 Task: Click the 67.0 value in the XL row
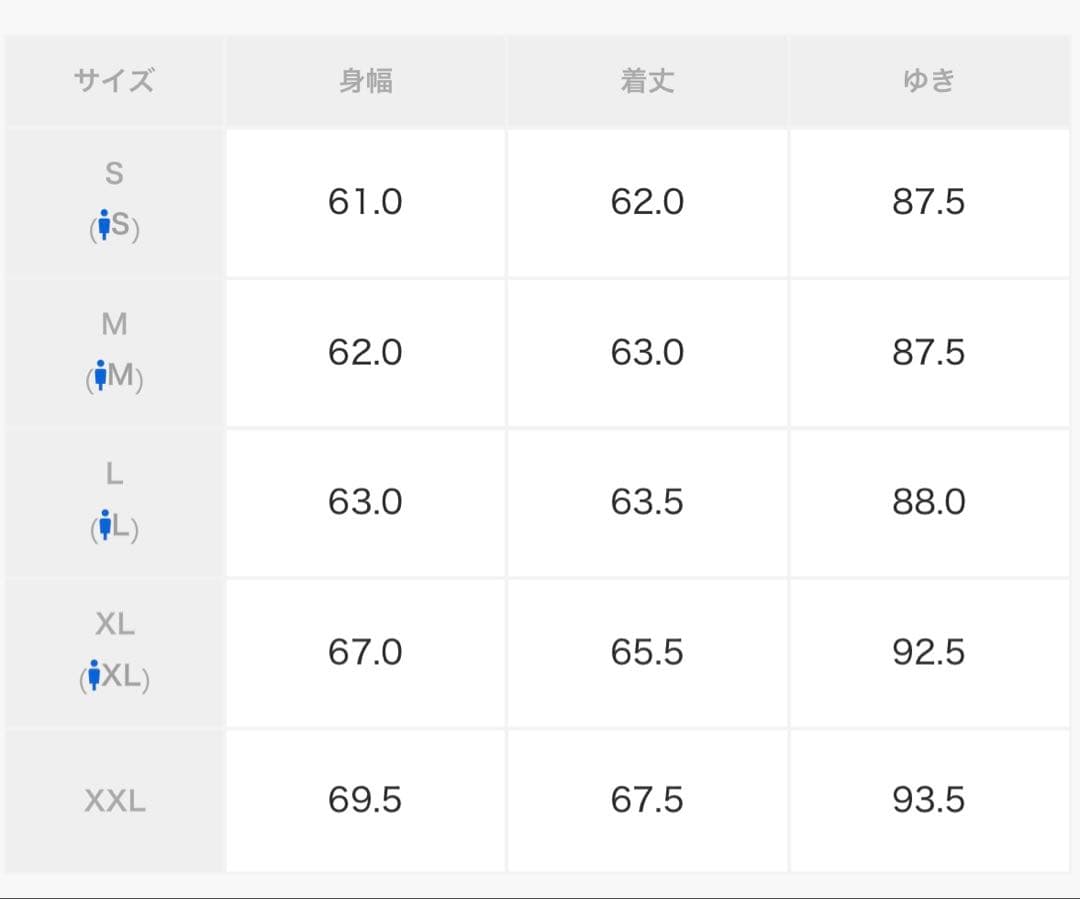click(365, 652)
